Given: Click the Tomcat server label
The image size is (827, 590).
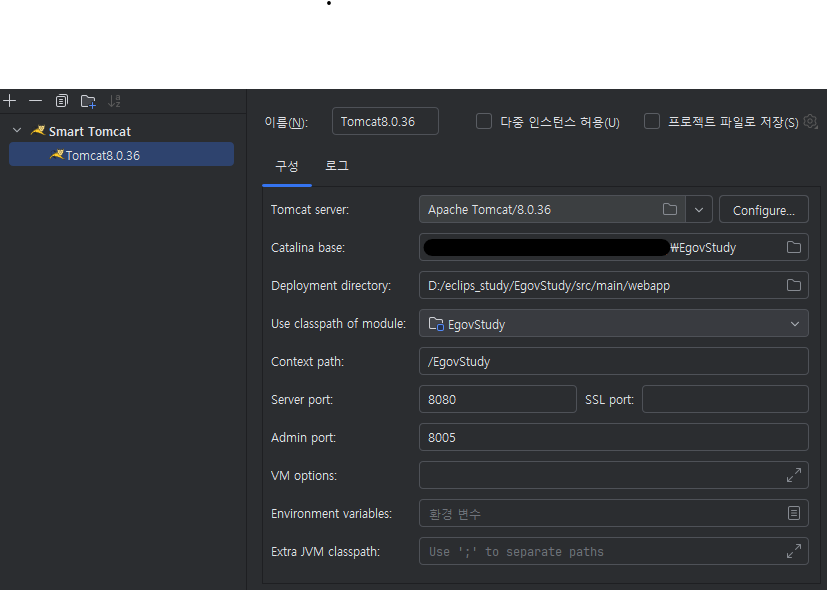Looking at the screenshot, I should point(310,210).
